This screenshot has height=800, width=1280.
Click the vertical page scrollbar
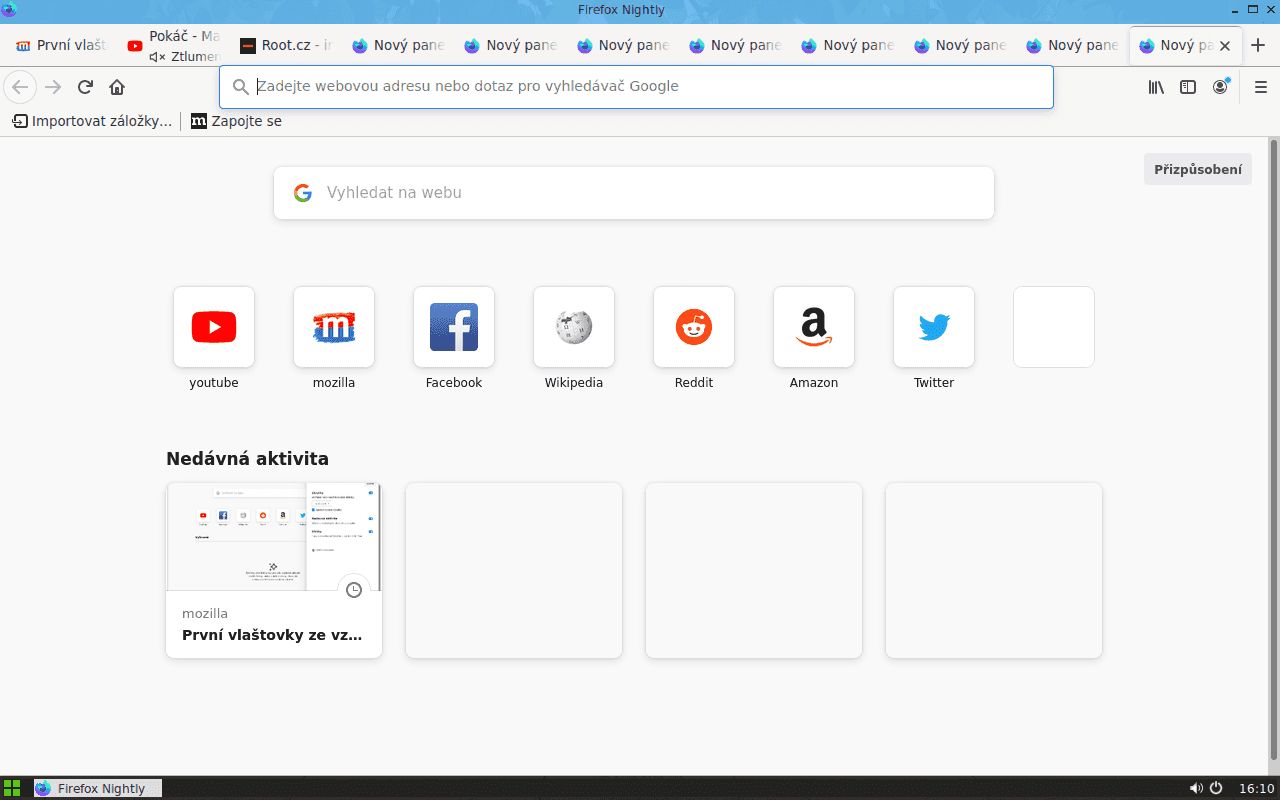click(1274, 450)
